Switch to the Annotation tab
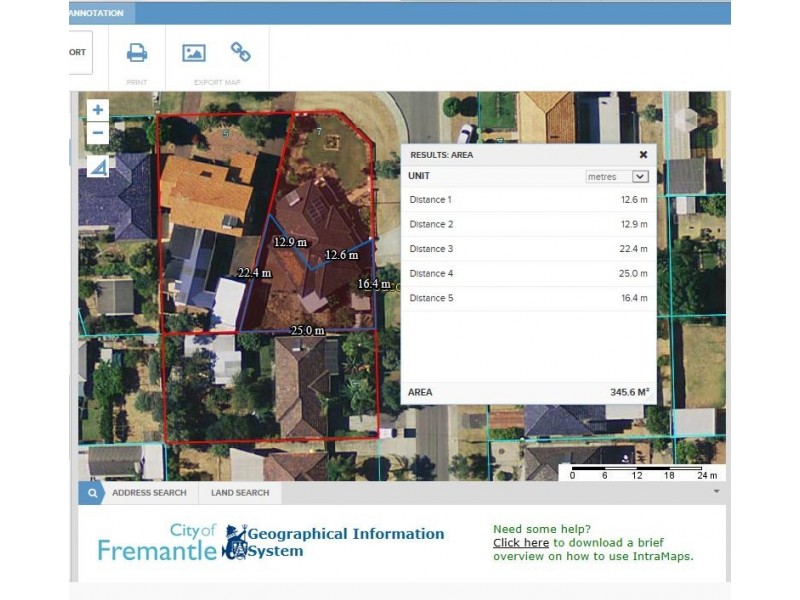The width and height of the screenshot is (800, 600). [98, 13]
